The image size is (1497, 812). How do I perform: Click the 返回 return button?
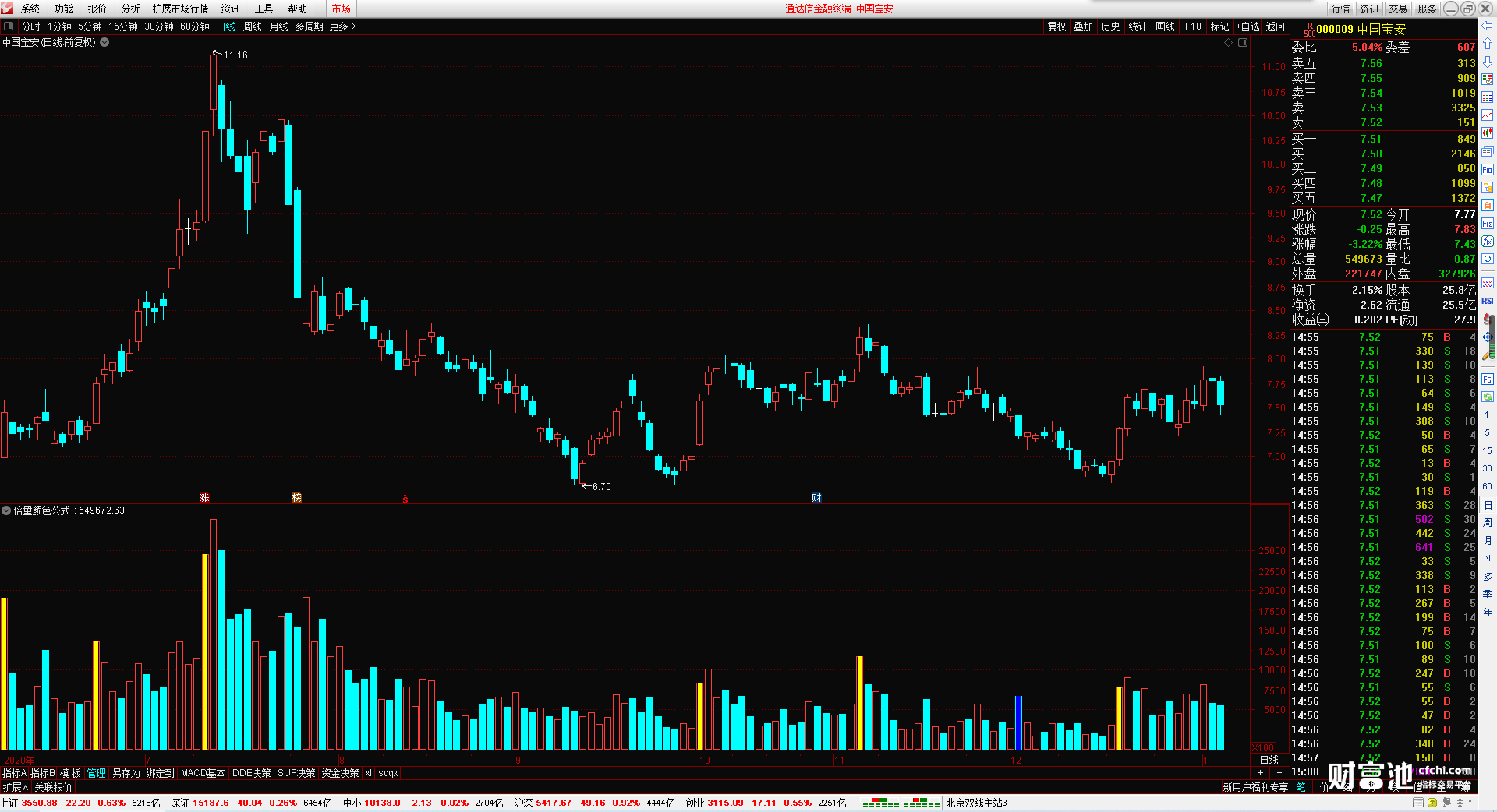point(1276,26)
